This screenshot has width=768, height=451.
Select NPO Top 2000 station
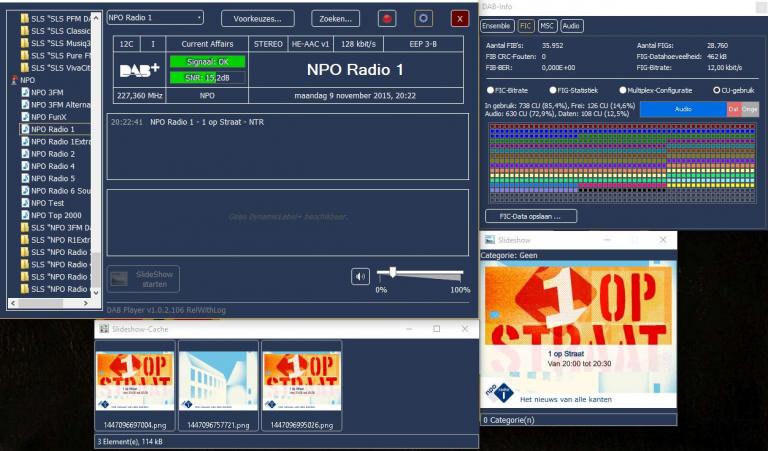pyautogui.click(x=56, y=215)
